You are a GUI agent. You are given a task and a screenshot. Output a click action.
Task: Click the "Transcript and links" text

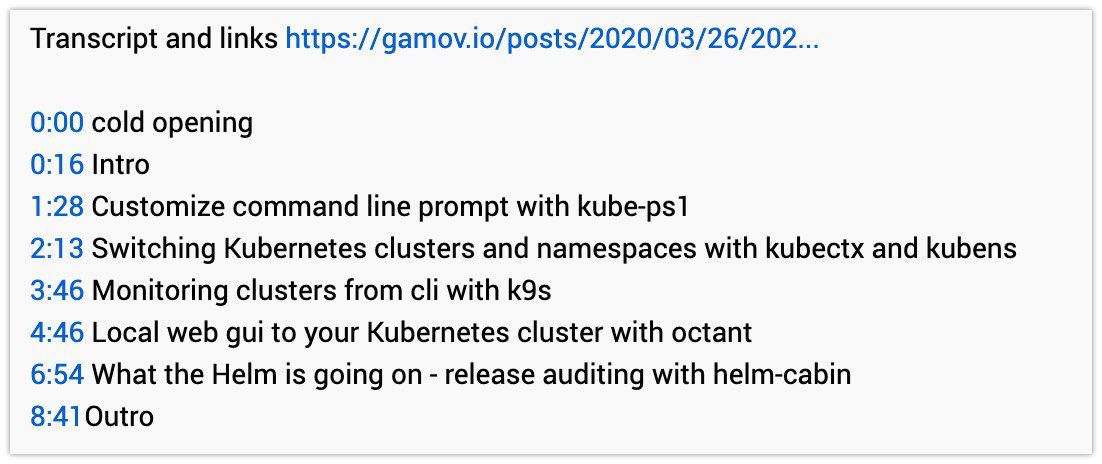tap(154, 40)
